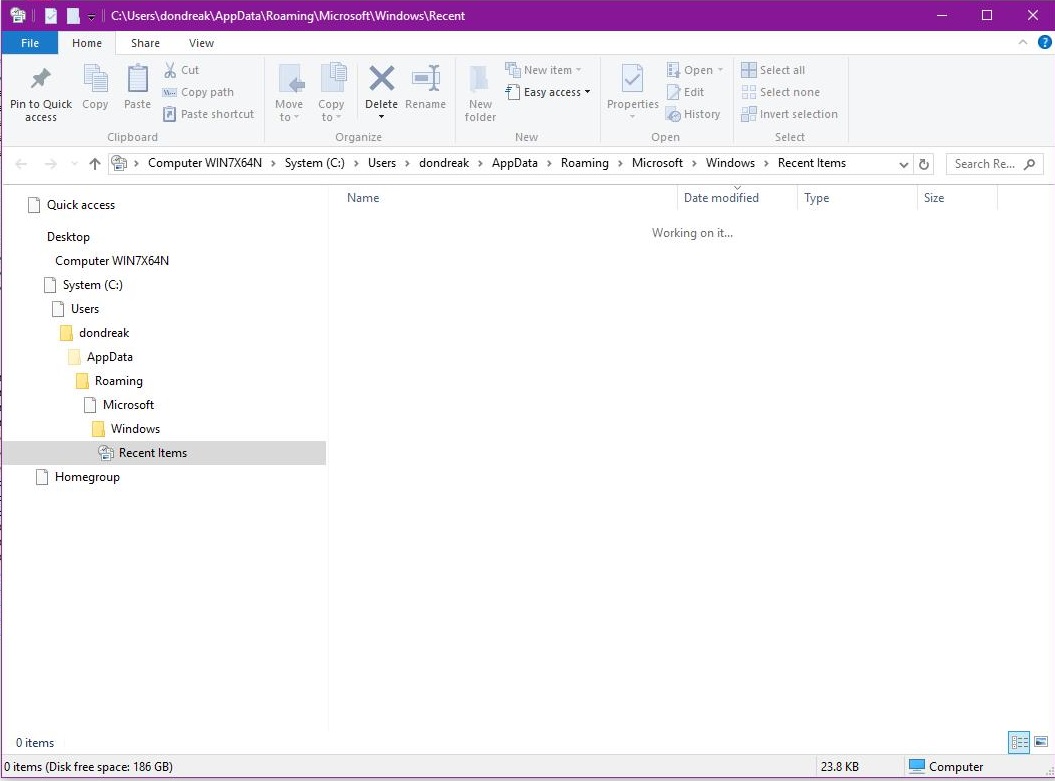This screenshot has height=781, width=1055.
Task: Switch to large icons view in status bar
Action: [1041, 742]
